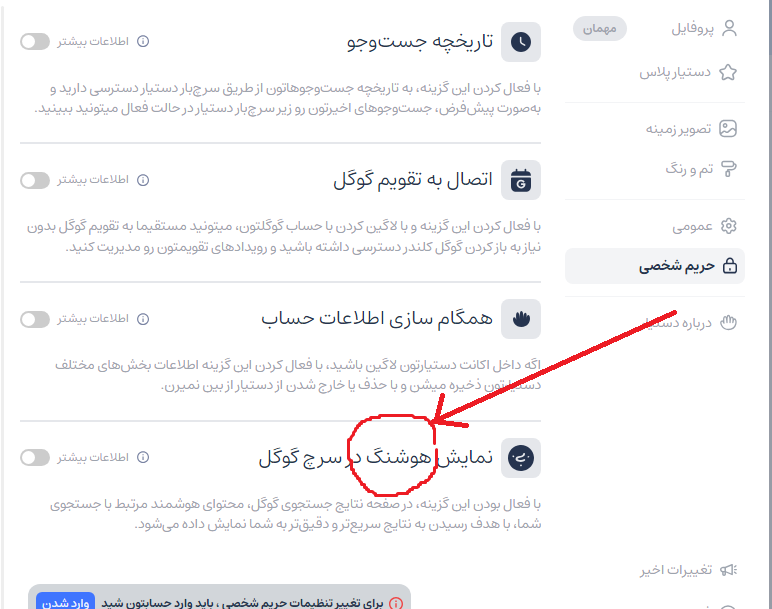The width and height of the screenshot is (772, 609).
Task: Open تغییرات اخیر in the sidebar
Action: (688, 570)
